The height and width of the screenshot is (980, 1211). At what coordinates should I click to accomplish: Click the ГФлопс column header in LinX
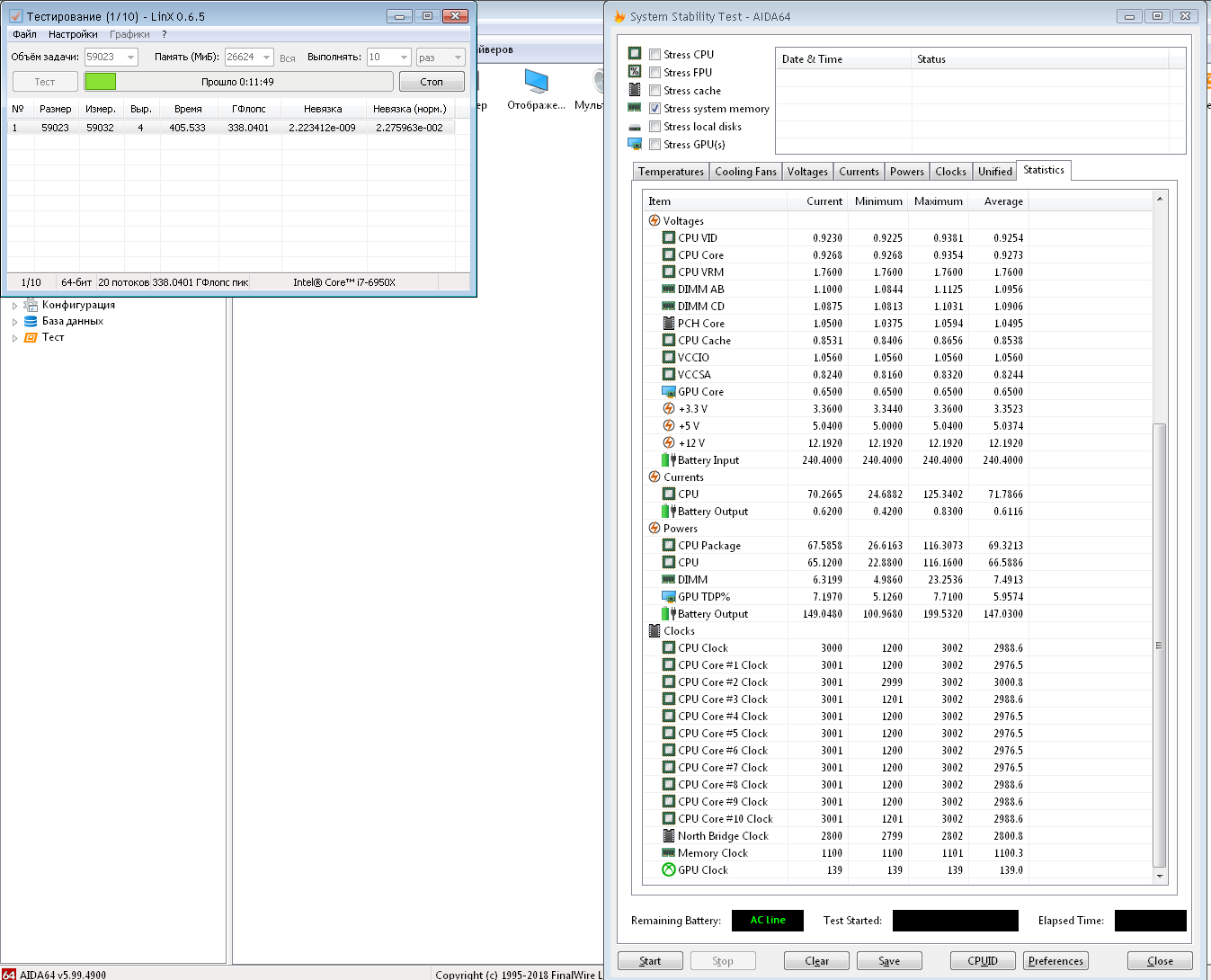[x=249, y=109]
